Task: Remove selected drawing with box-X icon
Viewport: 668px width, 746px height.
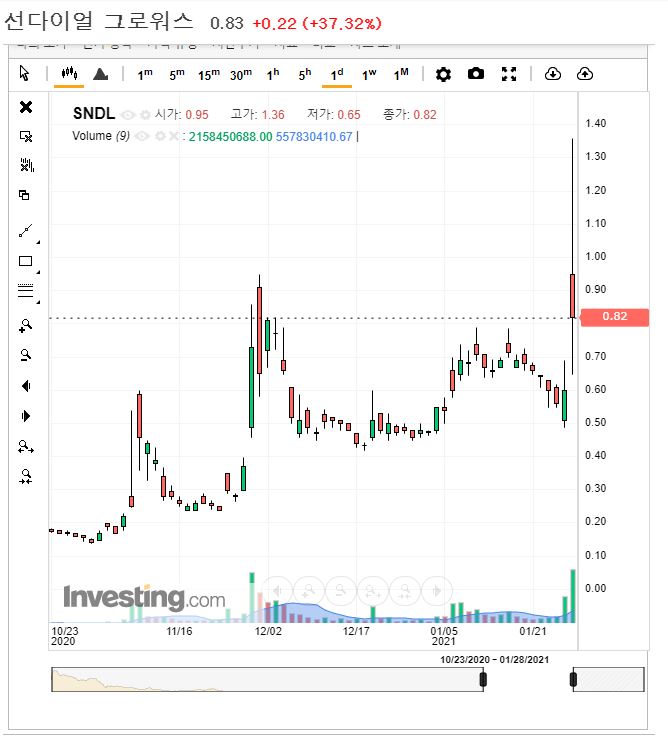Action: point(26,137)
